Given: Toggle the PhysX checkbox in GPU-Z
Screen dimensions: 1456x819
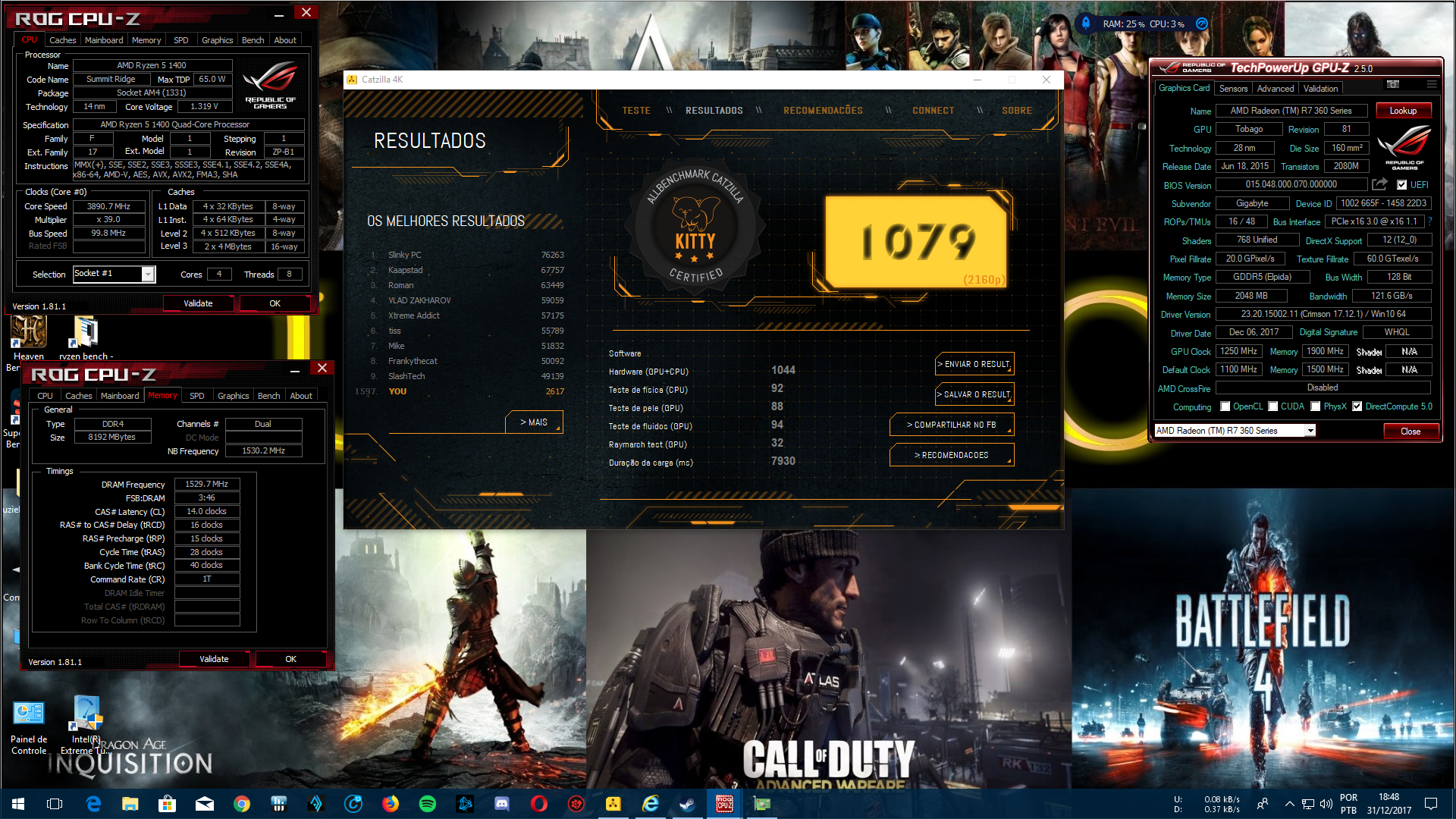Looking at the screenshot, I should (1316, 406).
